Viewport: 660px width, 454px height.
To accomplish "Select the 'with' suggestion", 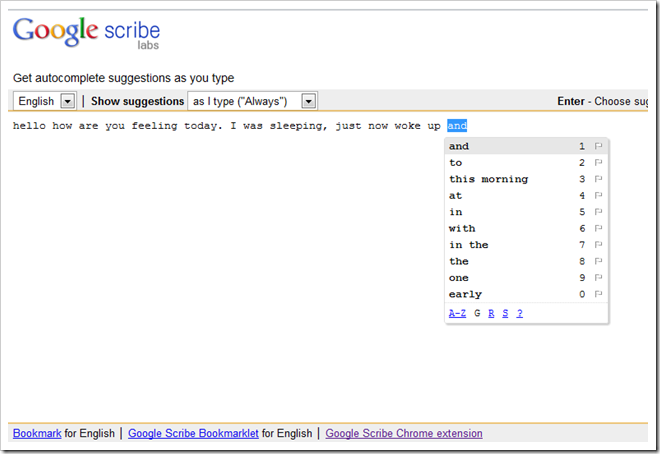I will coord(526,228).
